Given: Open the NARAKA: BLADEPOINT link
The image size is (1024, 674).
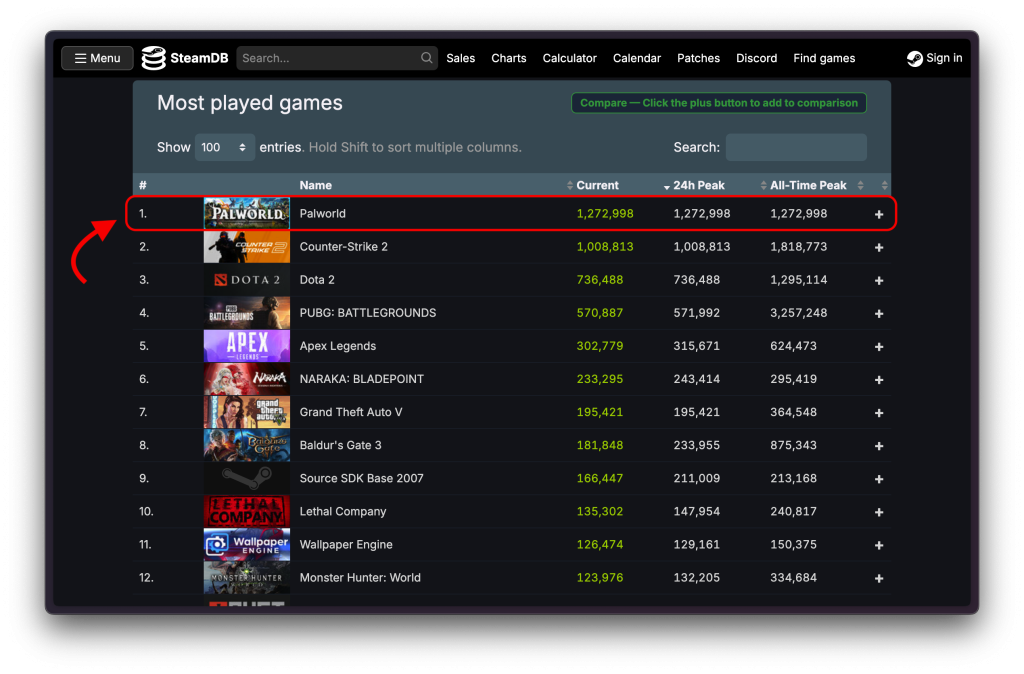Looking at the screenshot, I should 361,379.
